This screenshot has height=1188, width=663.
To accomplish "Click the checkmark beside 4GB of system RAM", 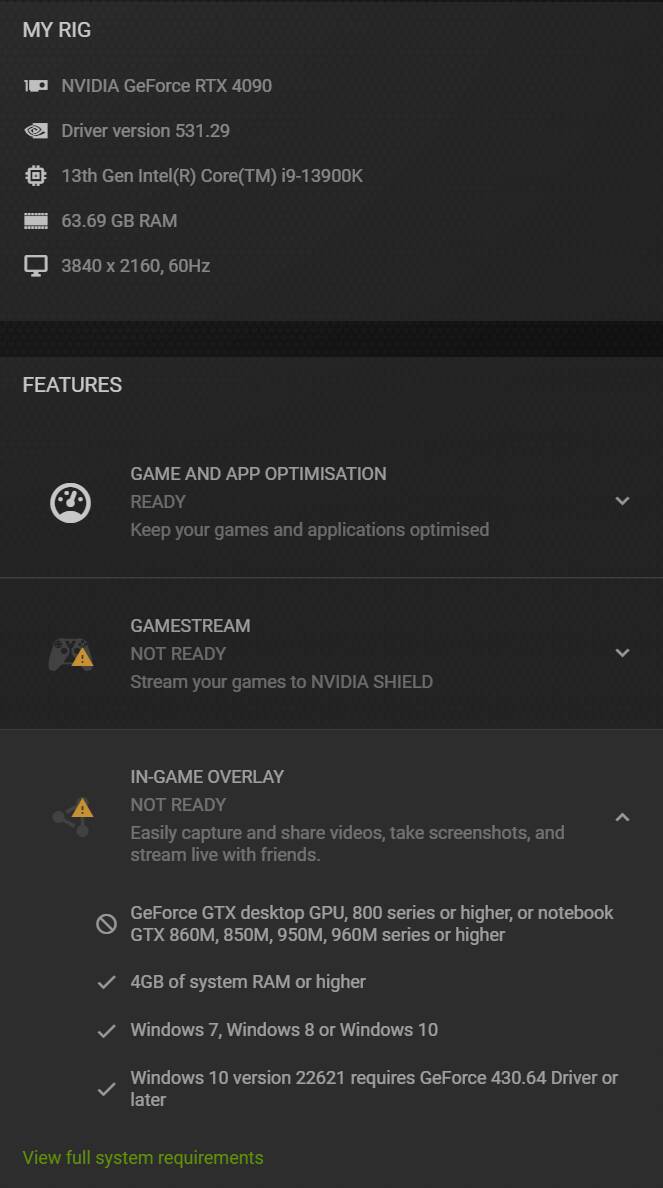I will 106,983.
